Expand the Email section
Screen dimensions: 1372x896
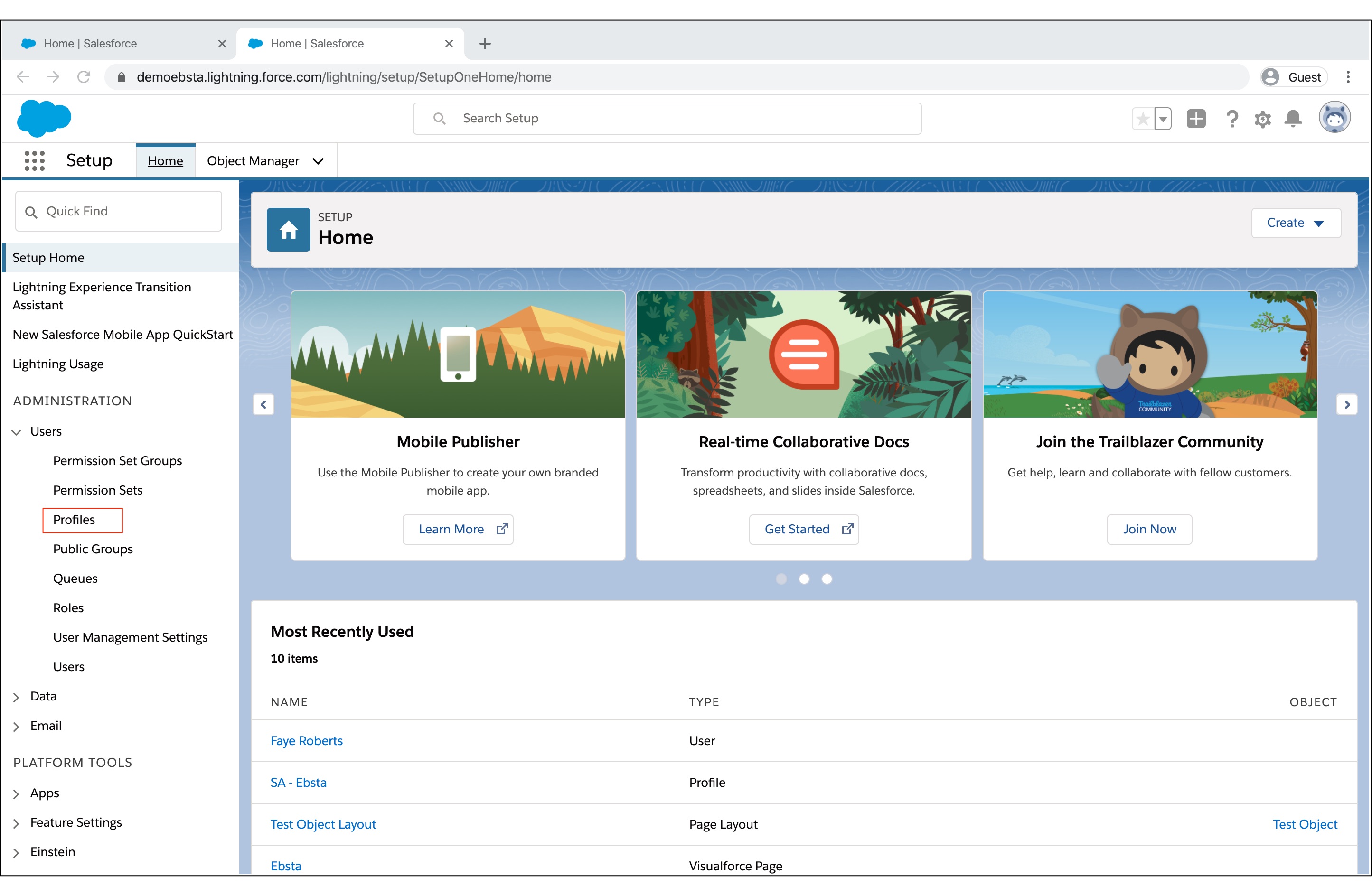pos(16,727)
